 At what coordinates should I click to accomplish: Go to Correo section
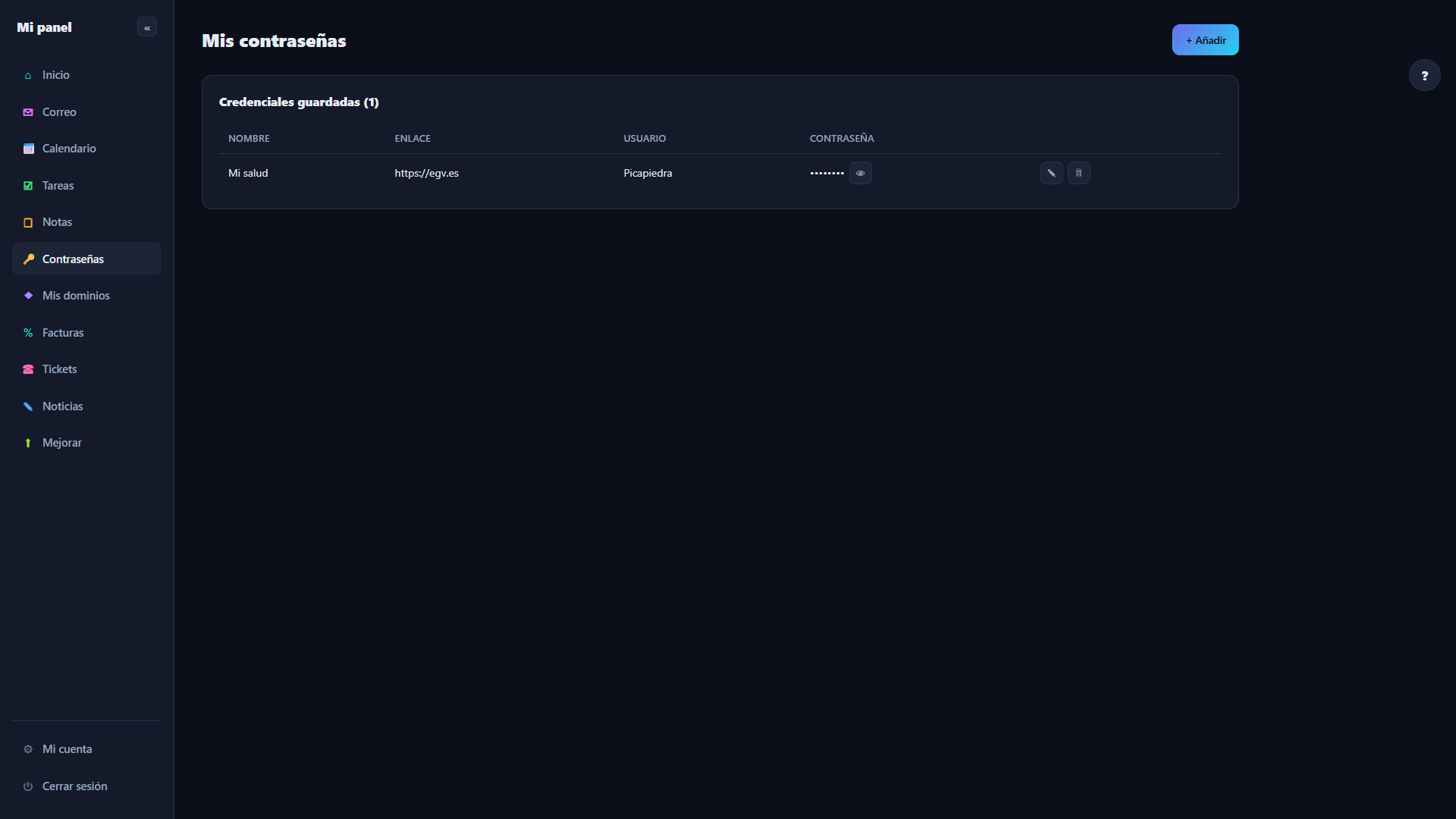(86, 112)
